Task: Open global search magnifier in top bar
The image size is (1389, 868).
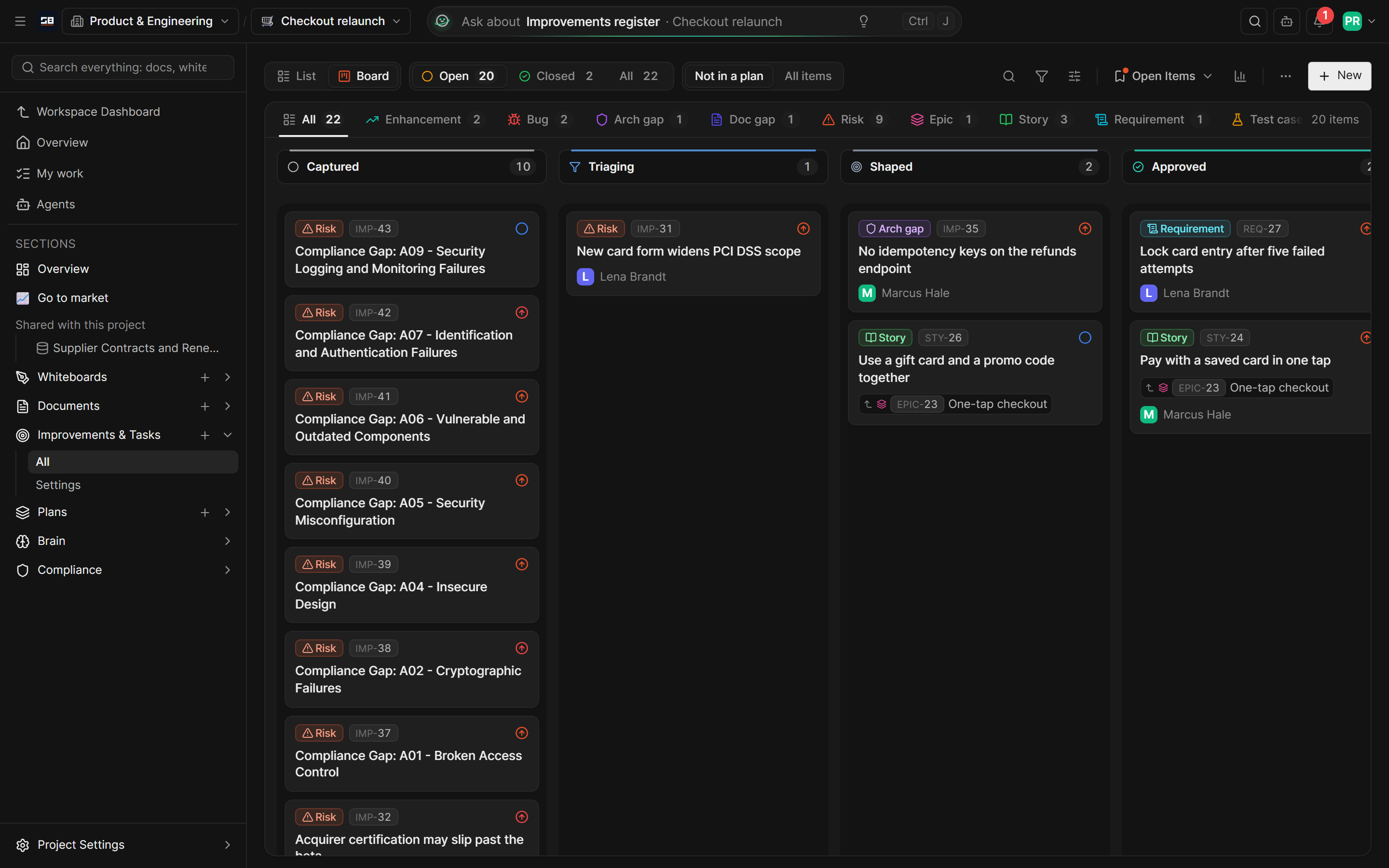Action: (1255, 21)
